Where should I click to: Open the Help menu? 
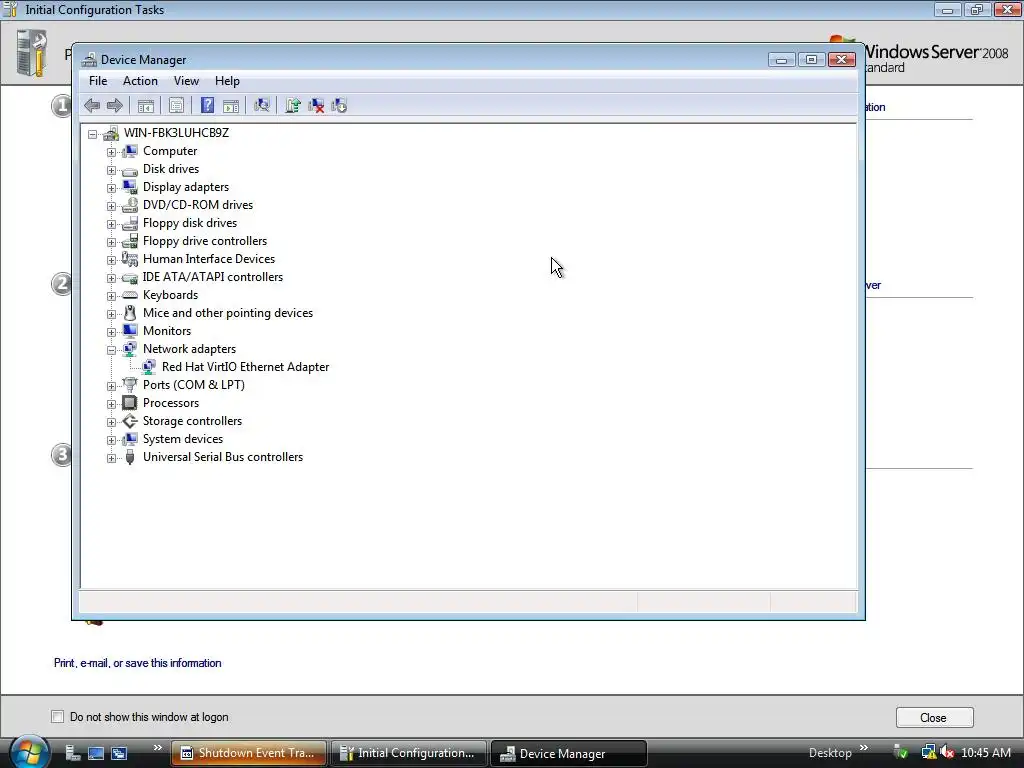click(227, 81)
